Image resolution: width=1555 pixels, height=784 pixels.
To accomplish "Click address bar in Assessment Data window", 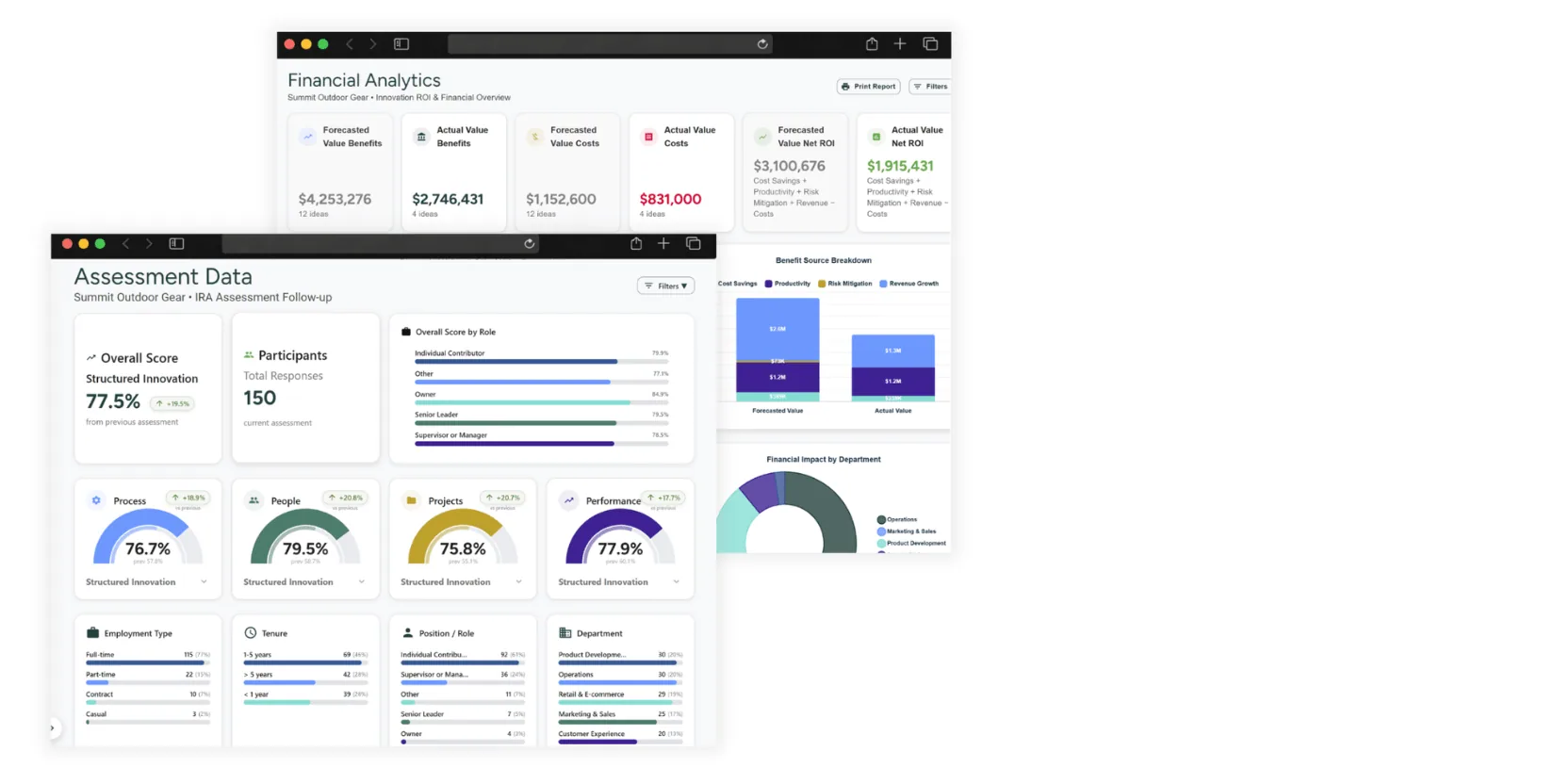I will (381, 244).
